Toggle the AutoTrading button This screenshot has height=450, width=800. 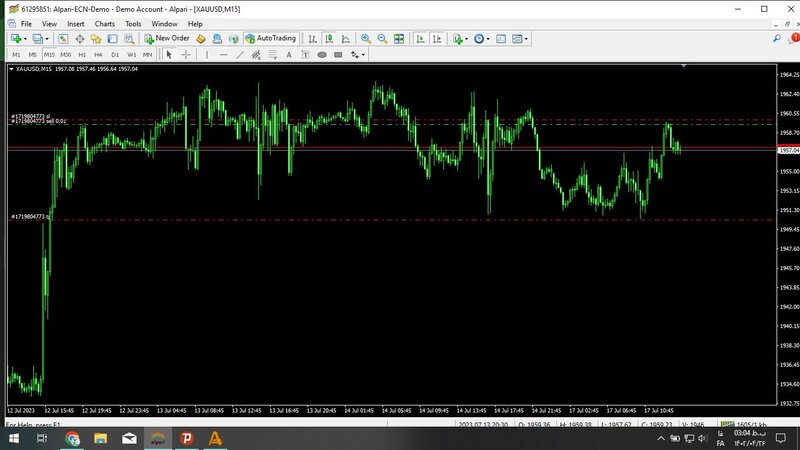269,38
